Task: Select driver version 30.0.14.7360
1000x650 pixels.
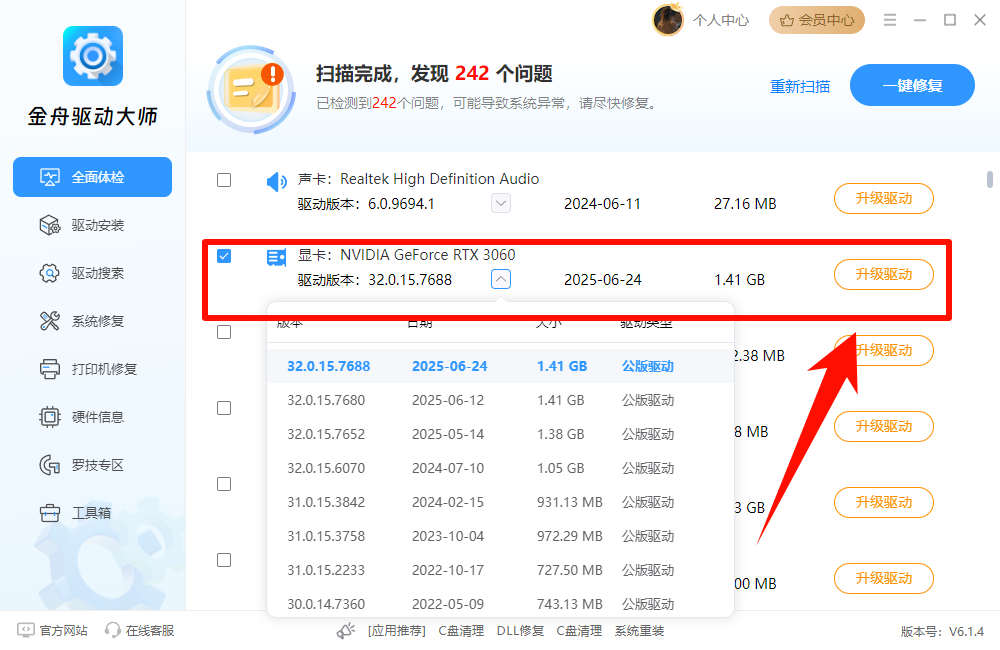Action: [x=500, y=603]
